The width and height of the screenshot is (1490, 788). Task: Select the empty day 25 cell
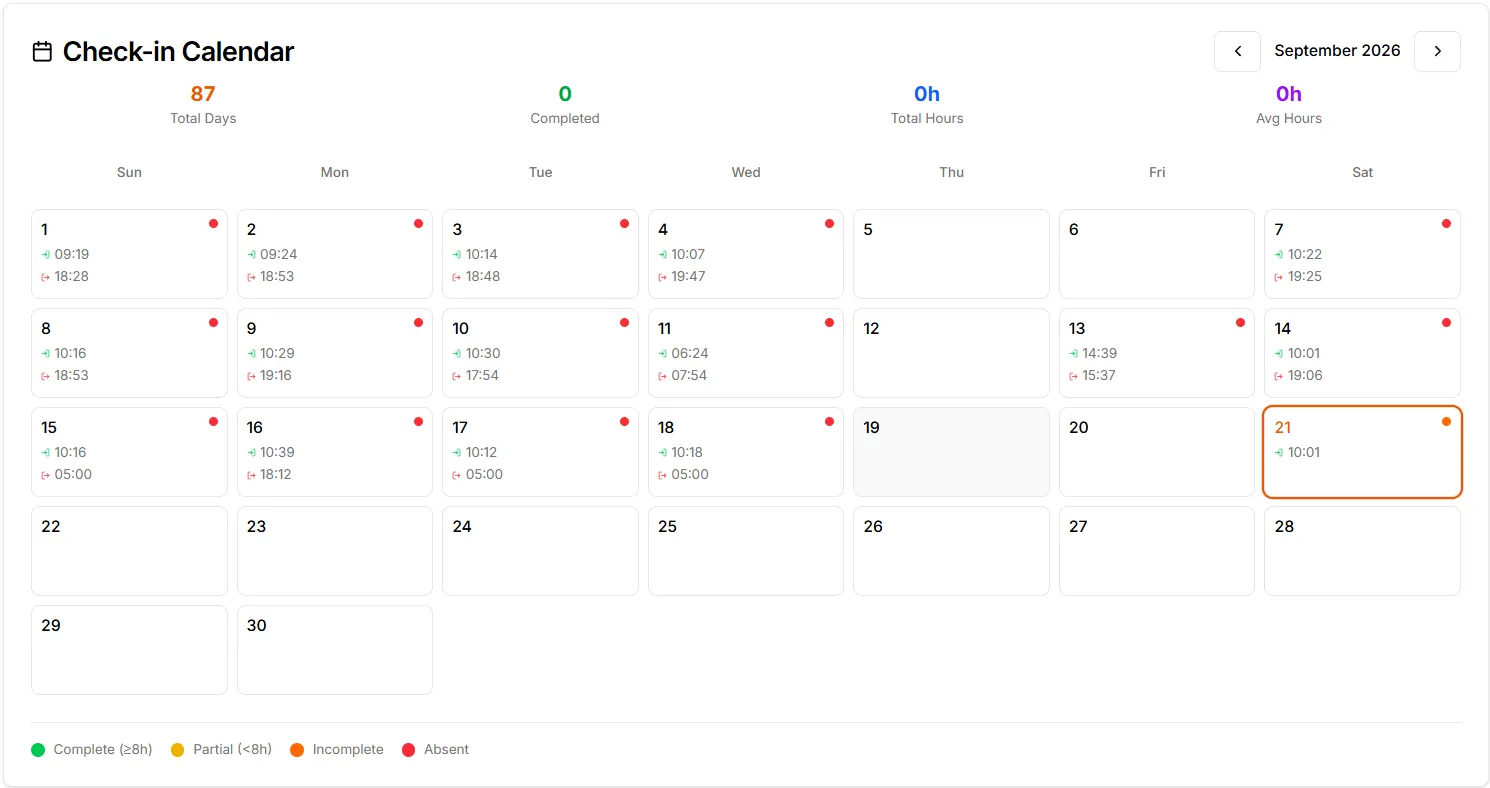point(746,551)
